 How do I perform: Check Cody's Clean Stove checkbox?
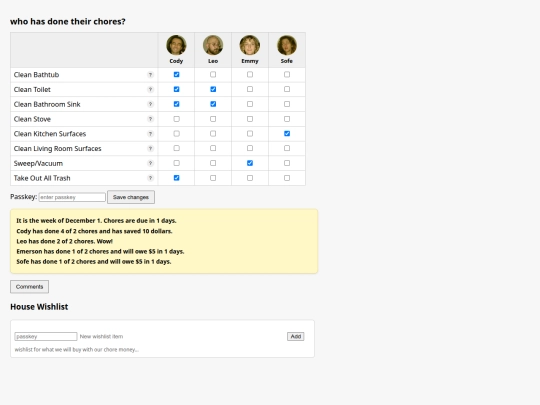[x=176, y=119]
